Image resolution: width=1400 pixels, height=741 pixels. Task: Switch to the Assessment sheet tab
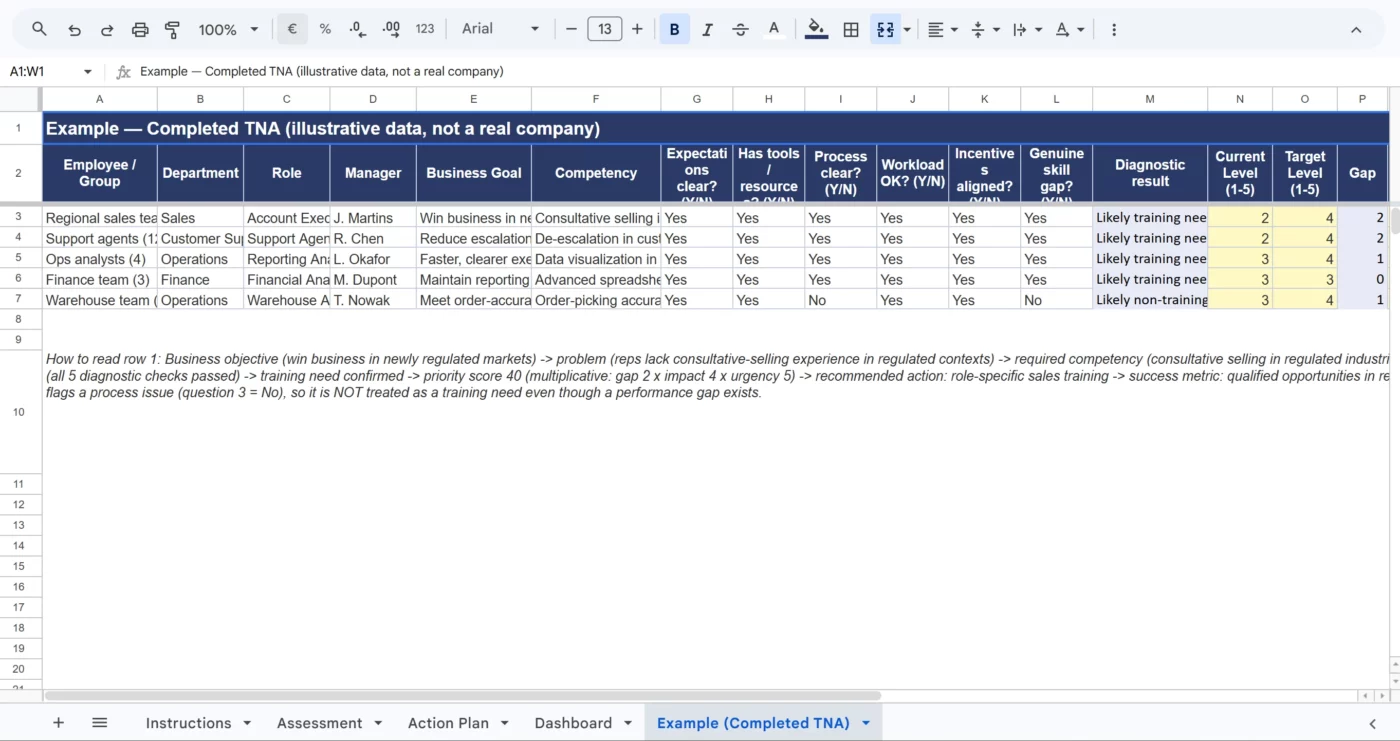[x=319, y=723]
